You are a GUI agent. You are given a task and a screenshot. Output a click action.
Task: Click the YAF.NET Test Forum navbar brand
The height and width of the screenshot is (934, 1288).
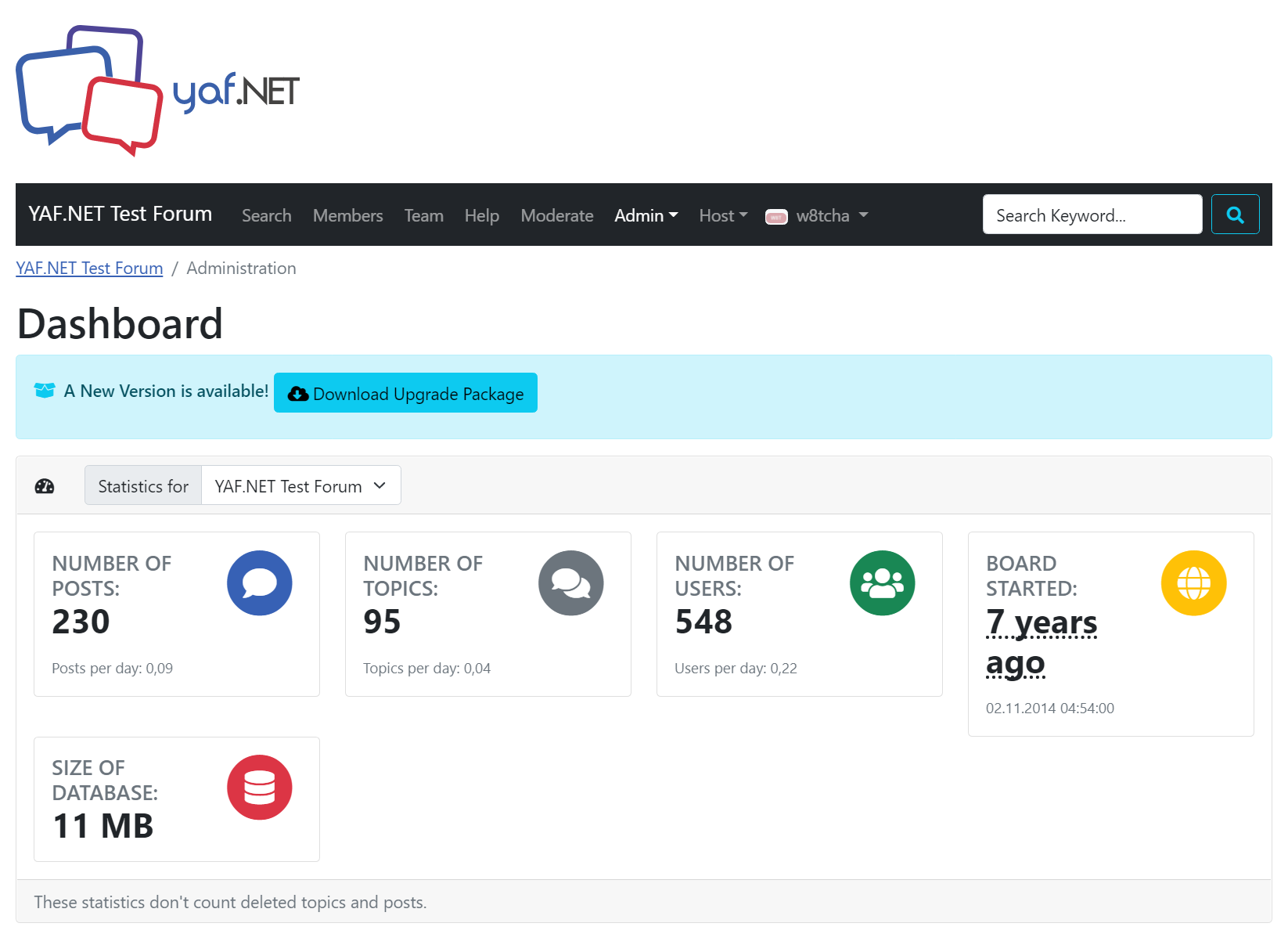[x=121, y=214]
